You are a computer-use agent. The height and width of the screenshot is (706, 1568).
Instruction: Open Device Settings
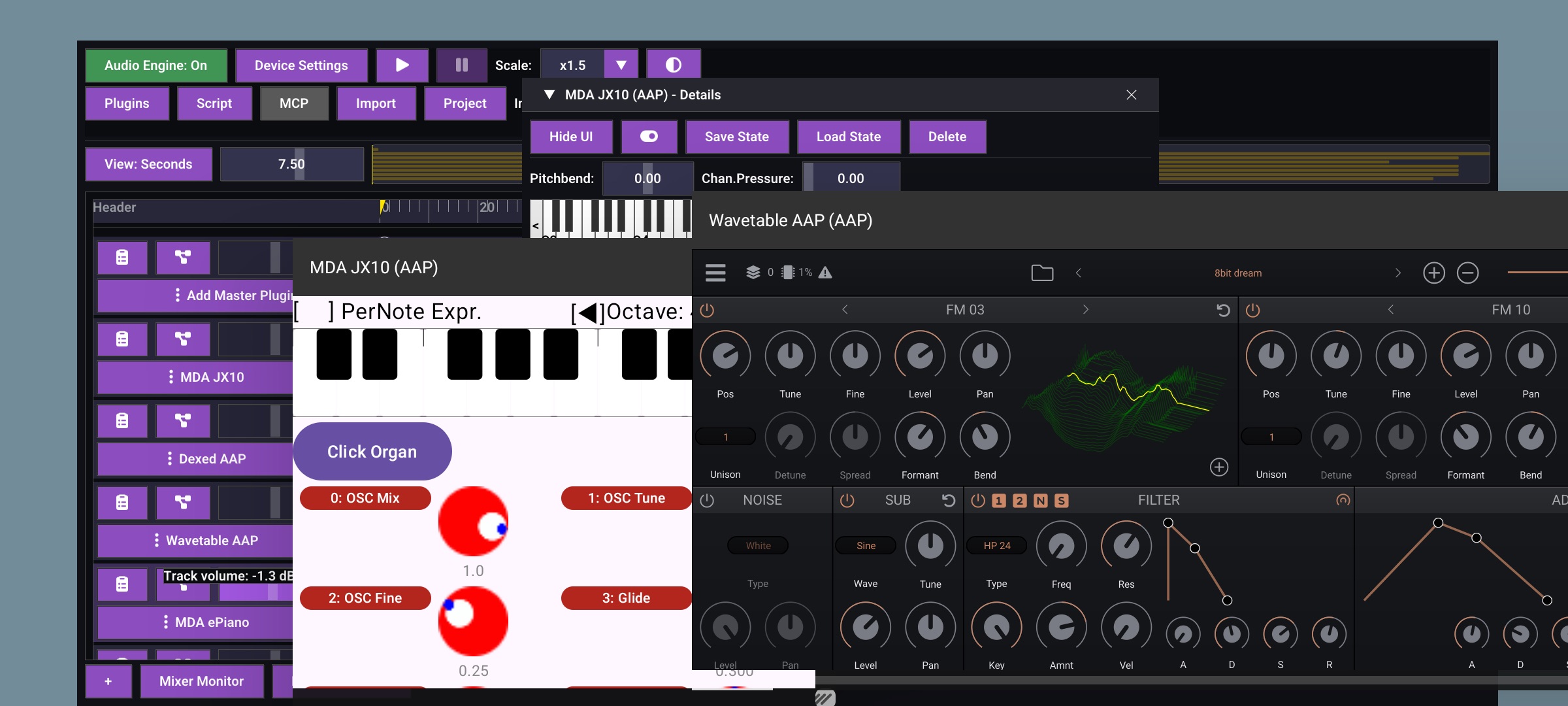click(301, 65)
